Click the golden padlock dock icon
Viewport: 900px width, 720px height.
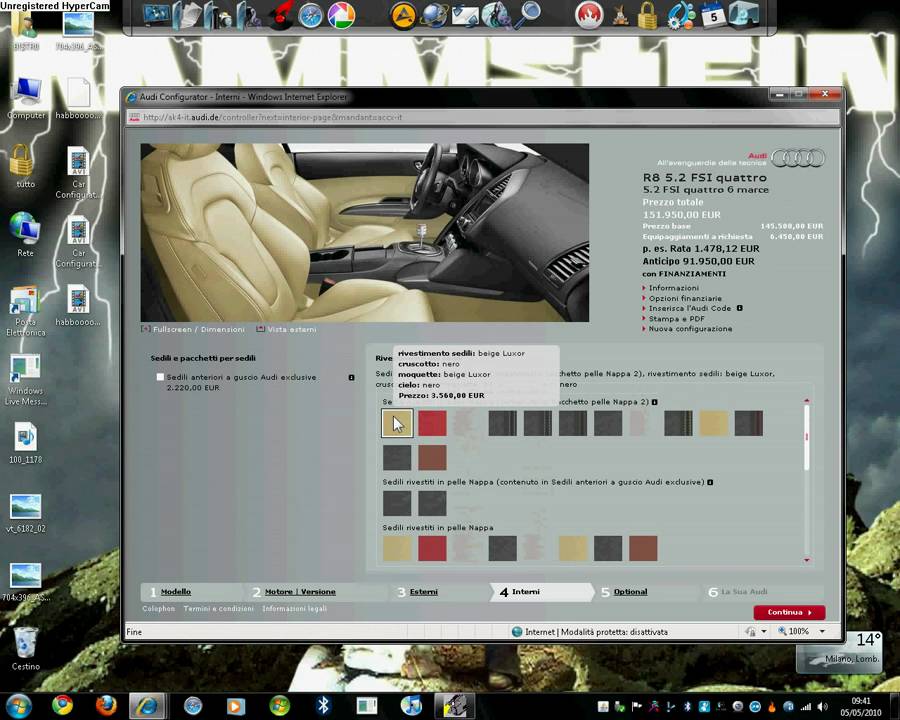[647, 16]
